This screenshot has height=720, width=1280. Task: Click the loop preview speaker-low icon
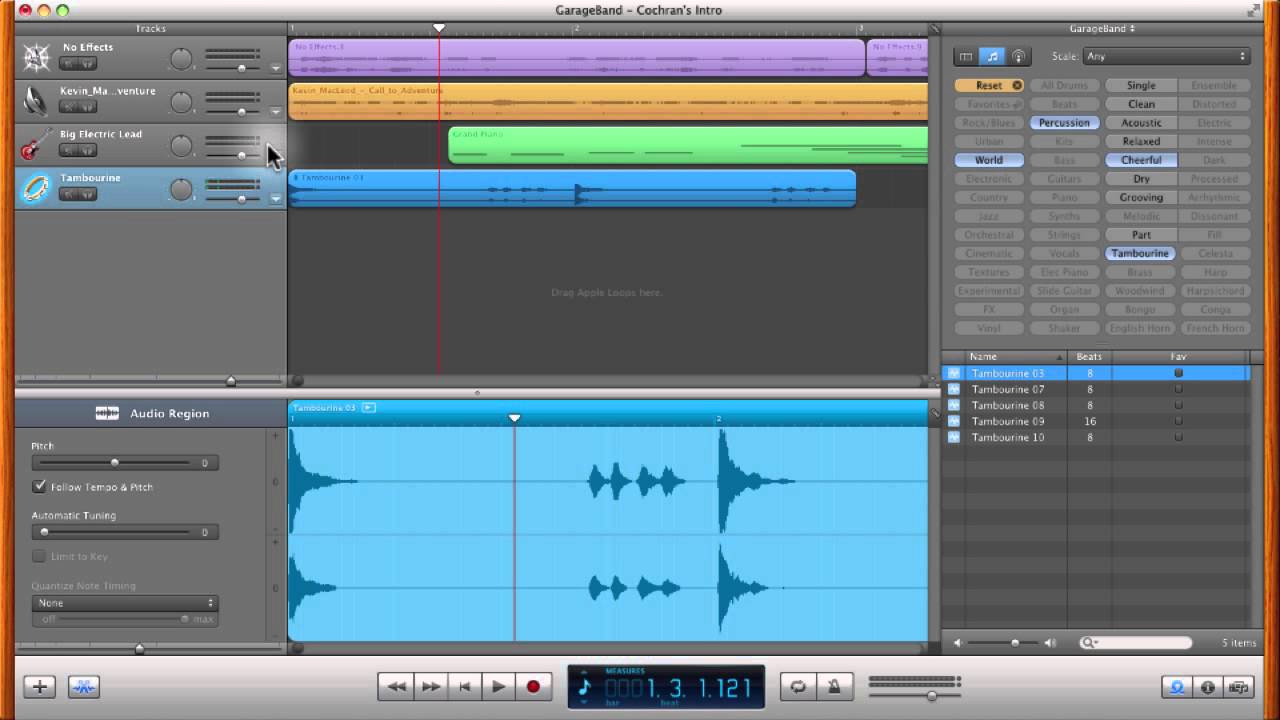pyautogui.click(x=957, y=643)
